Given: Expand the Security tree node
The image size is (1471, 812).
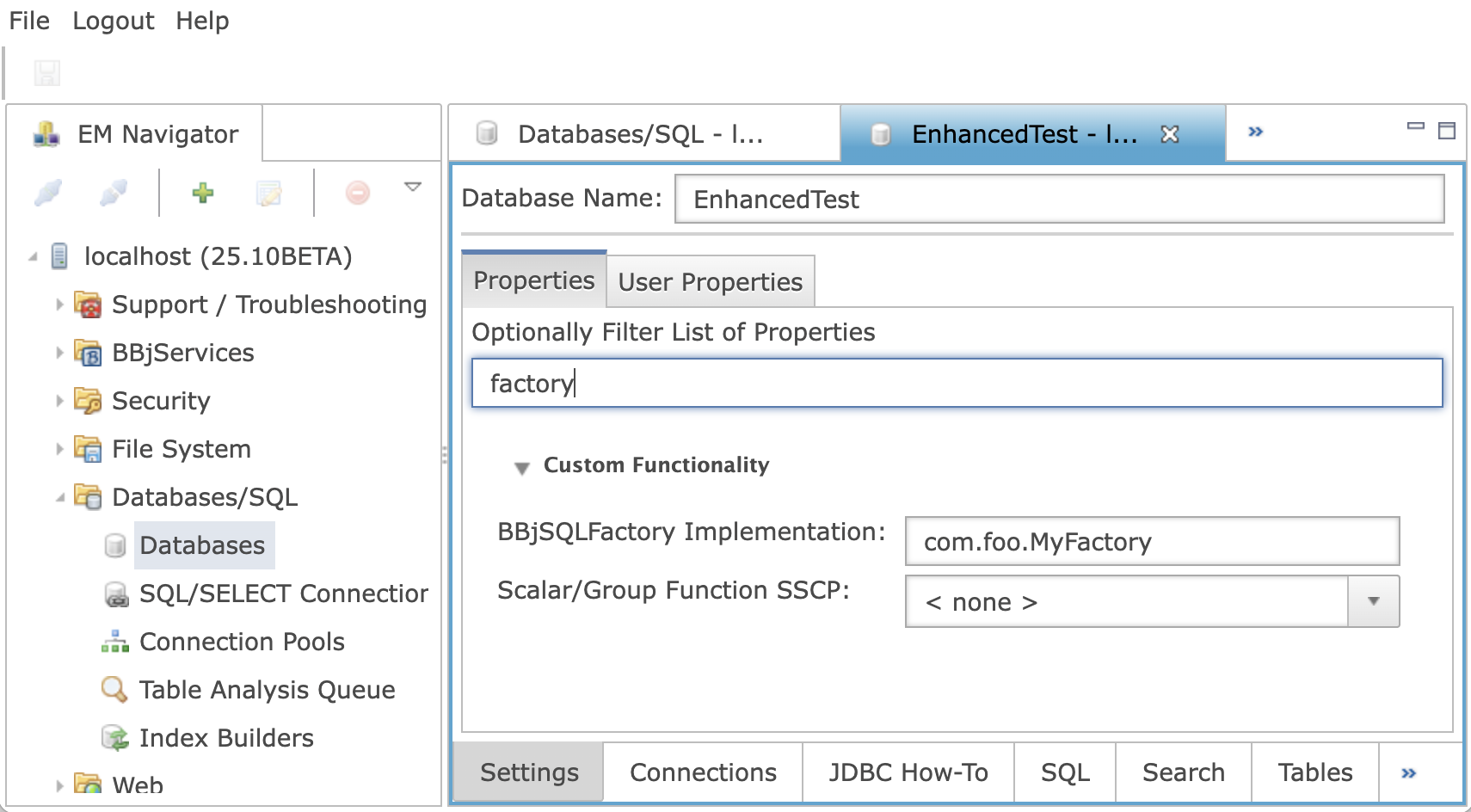Looking at the screenshot, I should (59, 401).
